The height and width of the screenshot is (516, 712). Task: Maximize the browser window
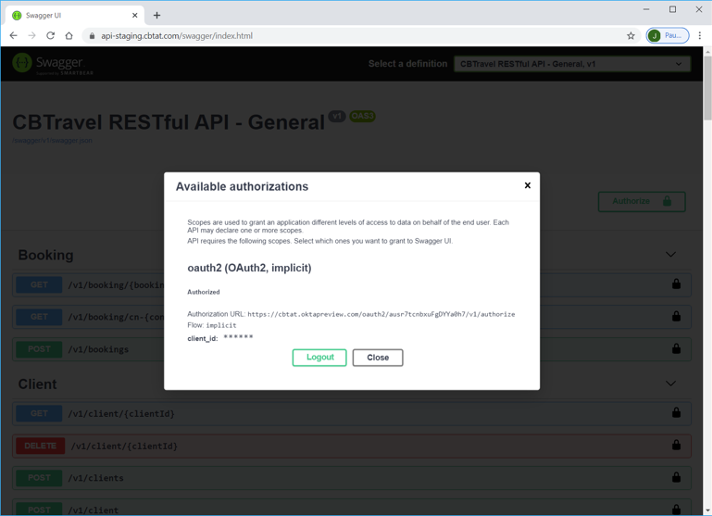[x=672, y=9]
